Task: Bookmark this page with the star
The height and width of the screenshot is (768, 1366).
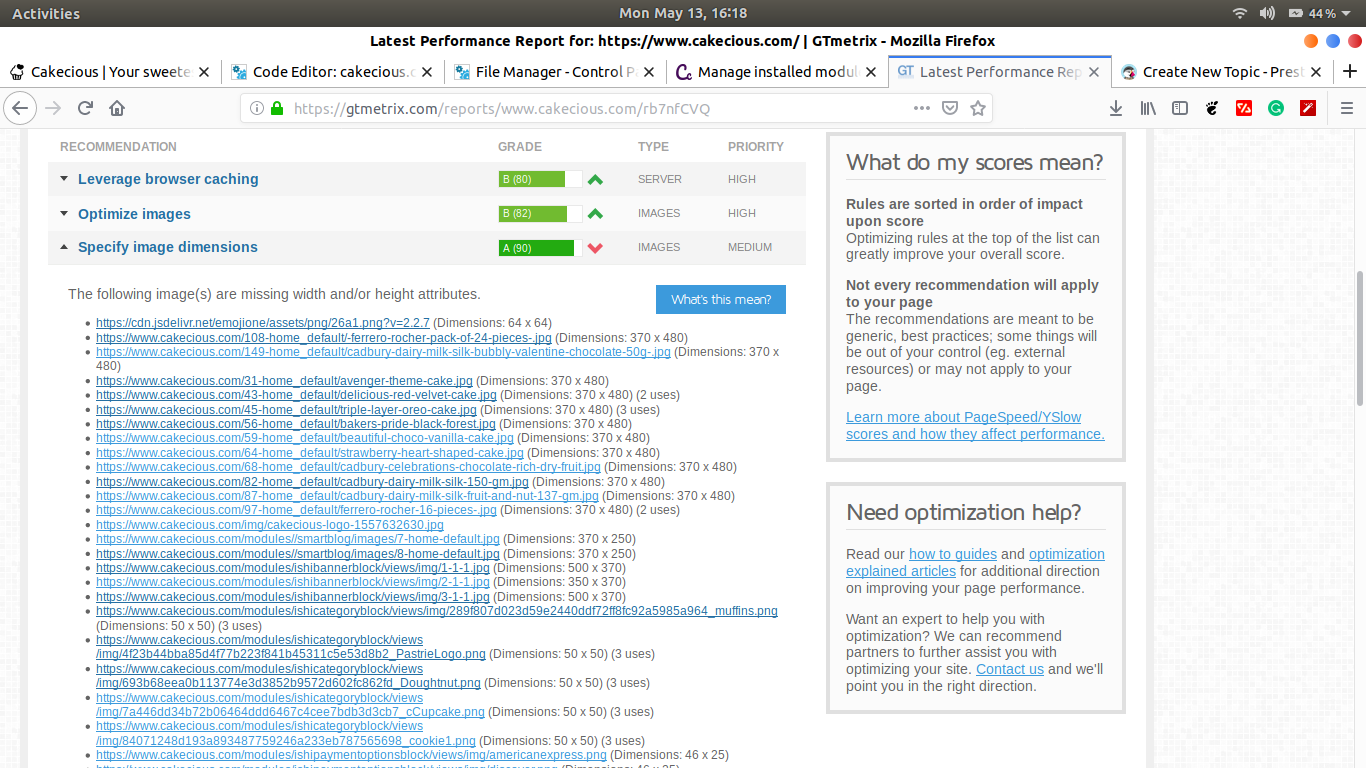Action: (x=978, y=108)
